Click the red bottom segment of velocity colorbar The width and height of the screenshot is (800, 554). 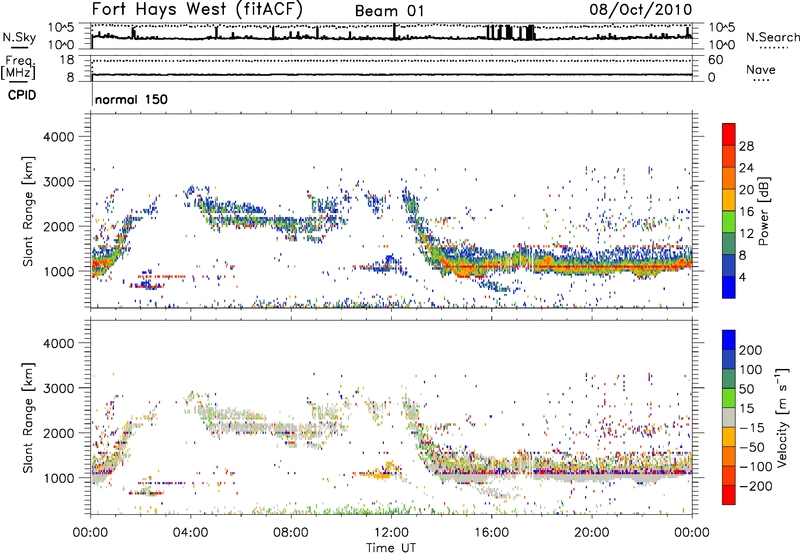pos(729,495)
